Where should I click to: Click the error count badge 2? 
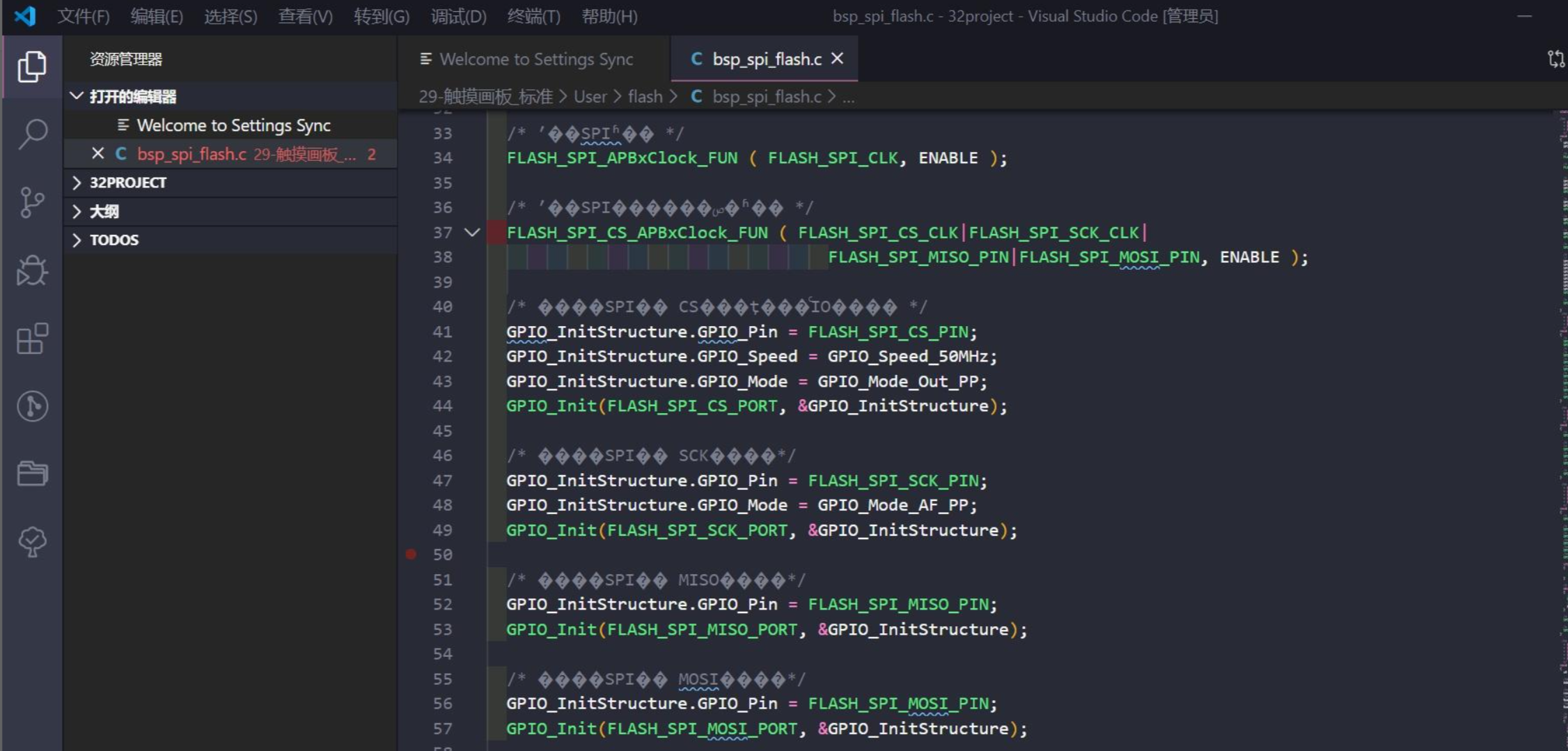(372, 154)
